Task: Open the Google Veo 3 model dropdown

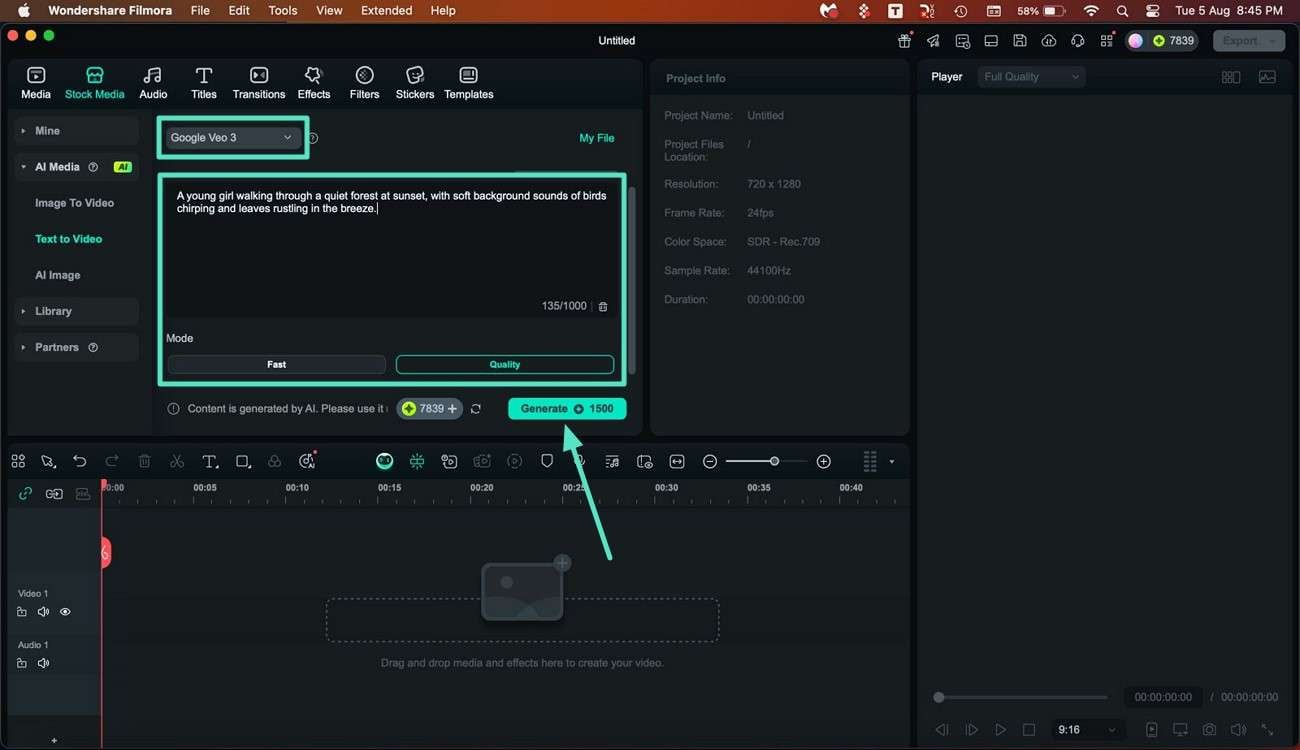Action: coord(232,138)
